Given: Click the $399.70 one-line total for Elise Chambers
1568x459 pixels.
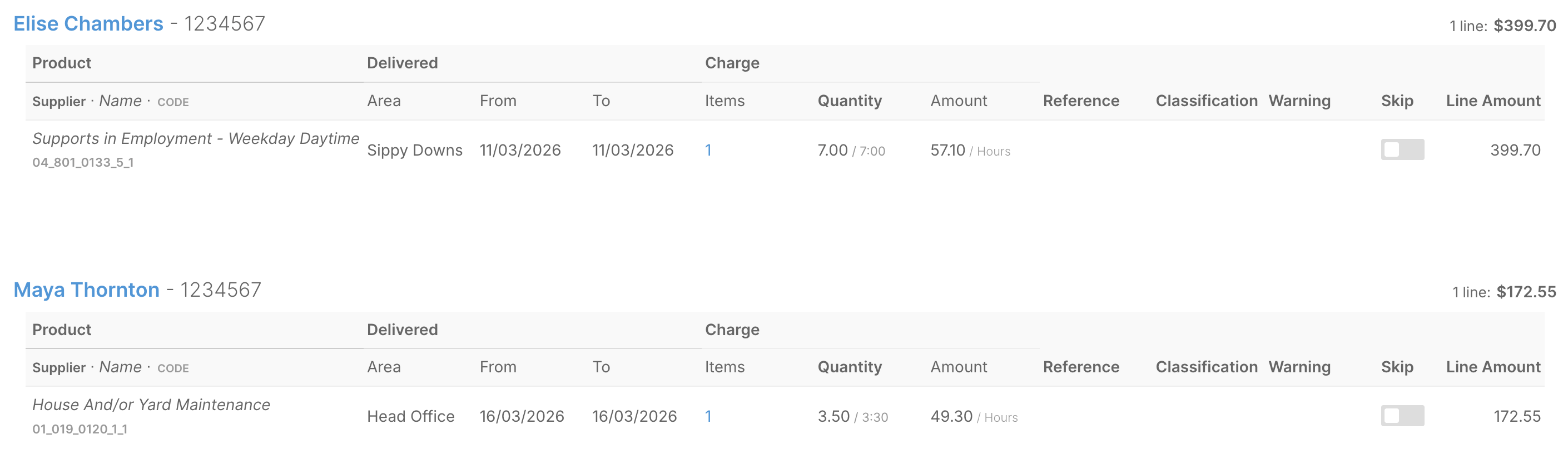Looking at the screenshot, I should point(1524,26).
